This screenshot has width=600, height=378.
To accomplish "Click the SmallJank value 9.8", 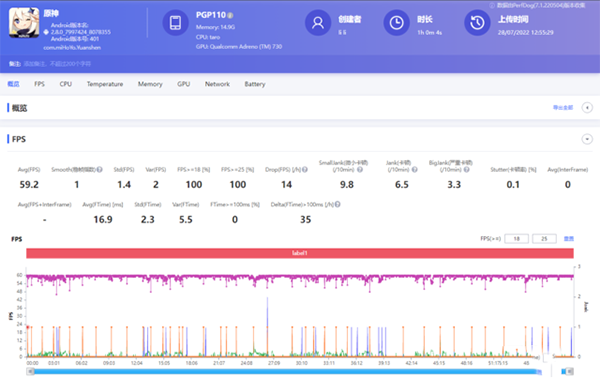I will click(x=347, y=185).
